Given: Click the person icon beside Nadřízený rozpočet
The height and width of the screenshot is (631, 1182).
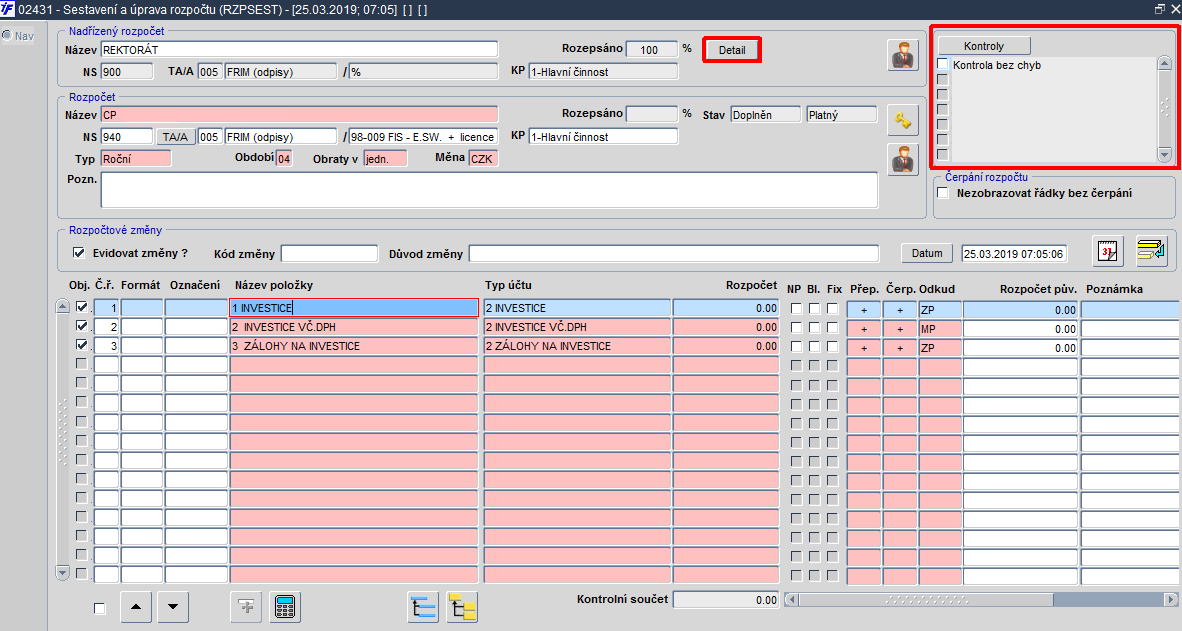Looking at the screenshot, I should click(902, 55).
